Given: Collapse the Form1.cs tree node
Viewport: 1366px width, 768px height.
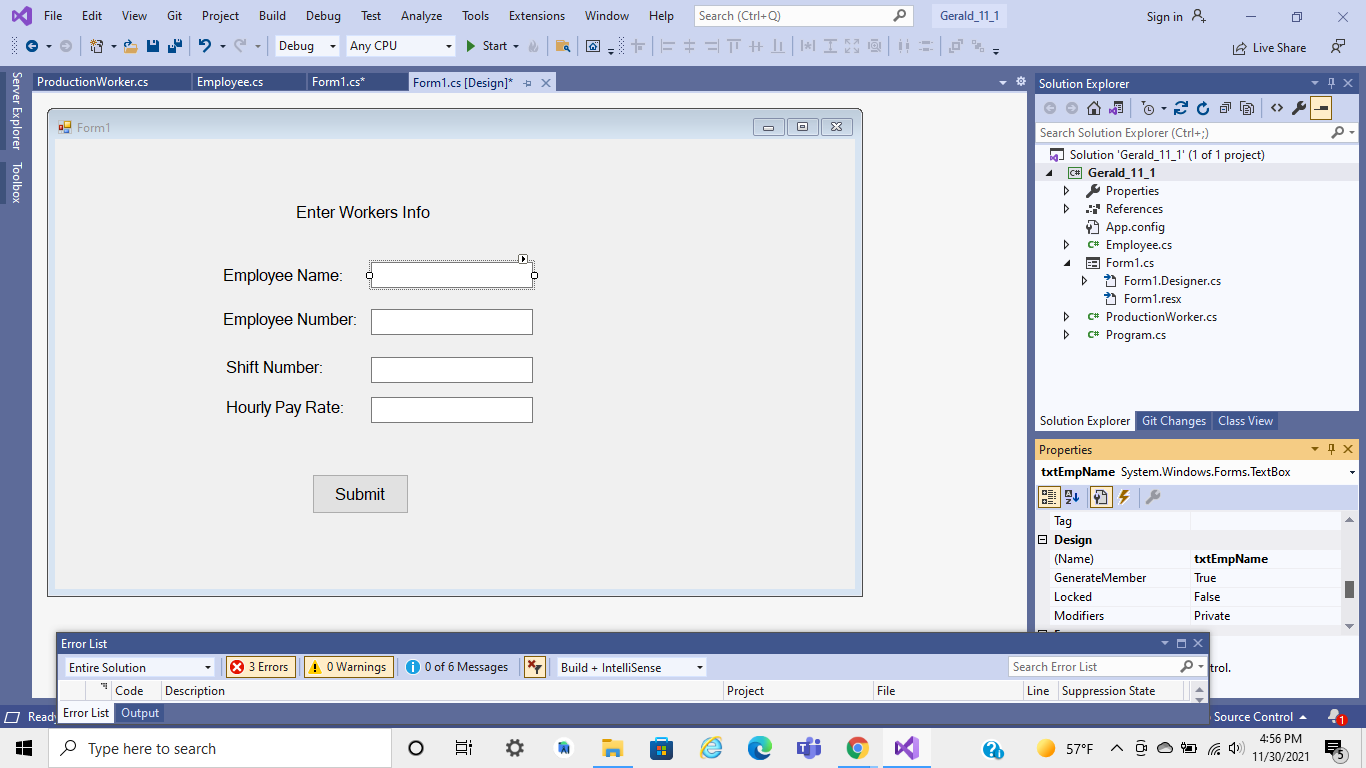Looking at the screenshot, I should [1066, 263].
